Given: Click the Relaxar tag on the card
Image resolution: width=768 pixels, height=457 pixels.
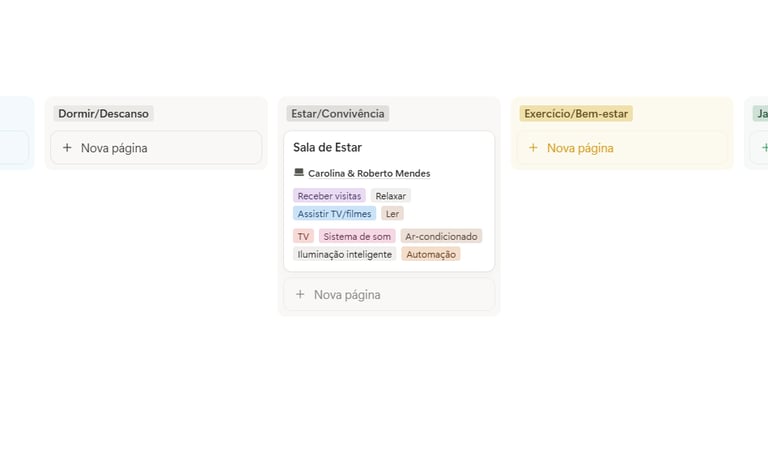Looking at the screenshot, I should coord(391,196).
